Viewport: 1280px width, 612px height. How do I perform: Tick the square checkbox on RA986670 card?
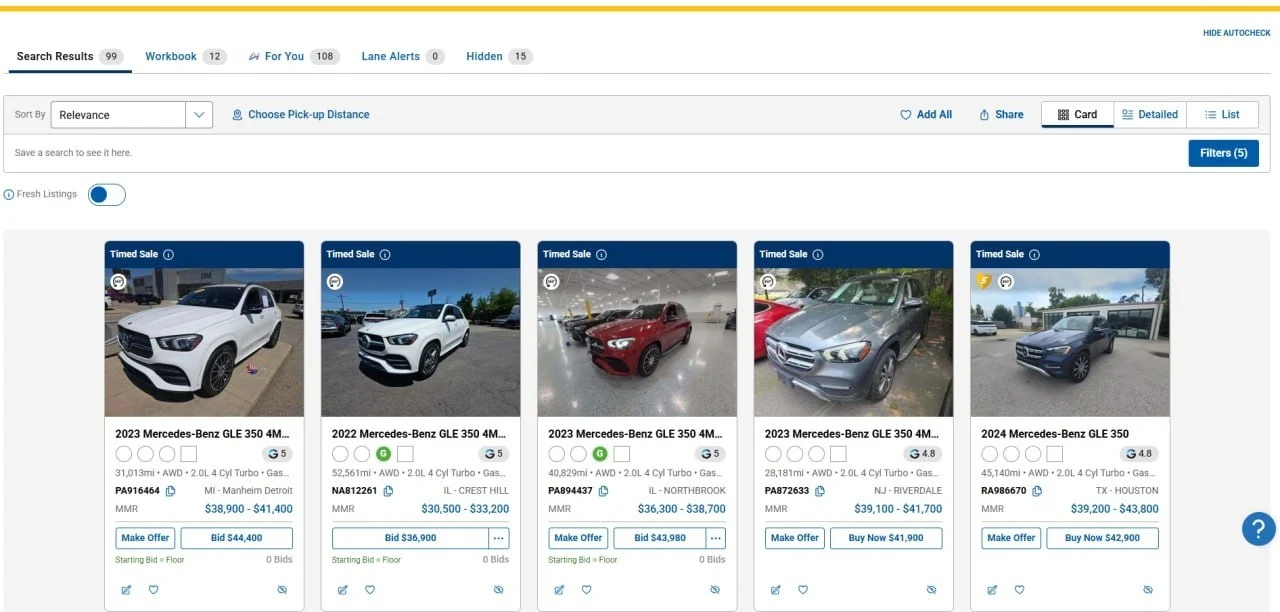1054,454
